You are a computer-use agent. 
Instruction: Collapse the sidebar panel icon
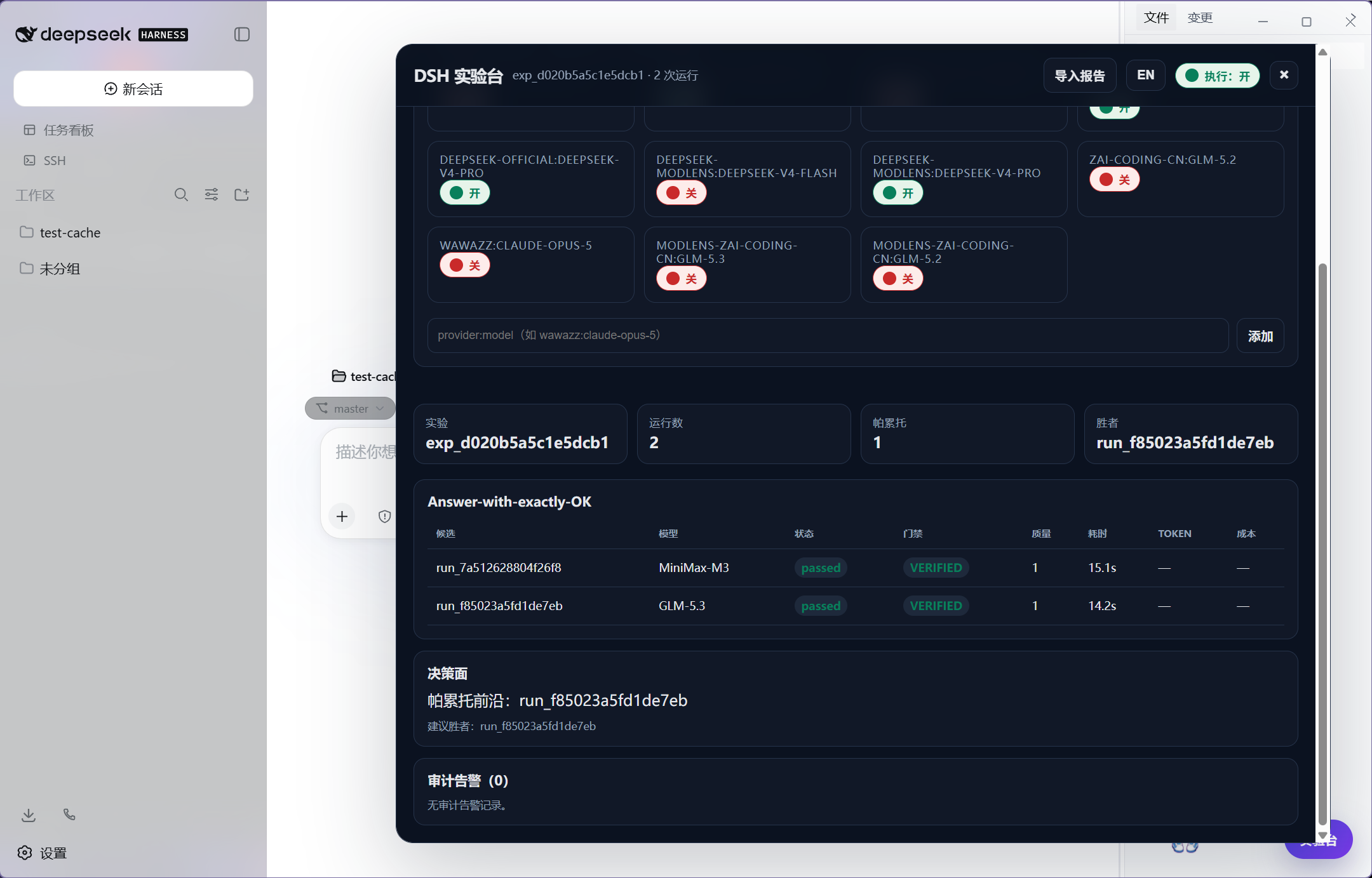(x=242, y=34)
